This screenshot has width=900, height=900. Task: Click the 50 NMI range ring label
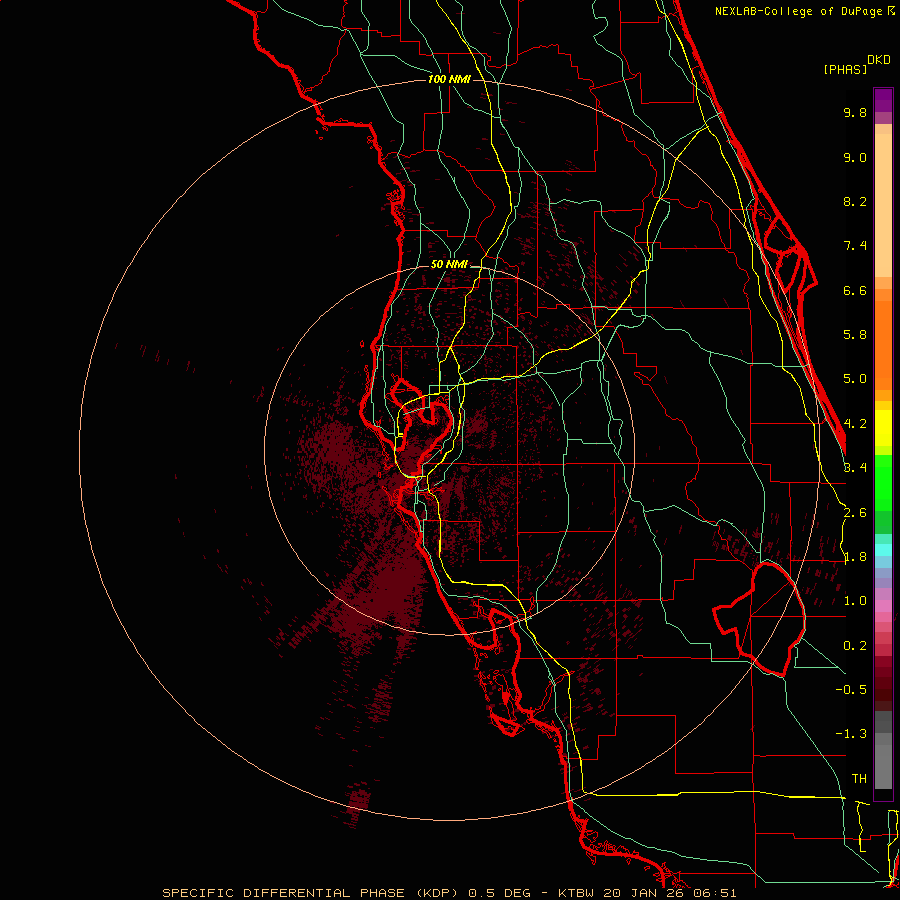coord(449,264)
